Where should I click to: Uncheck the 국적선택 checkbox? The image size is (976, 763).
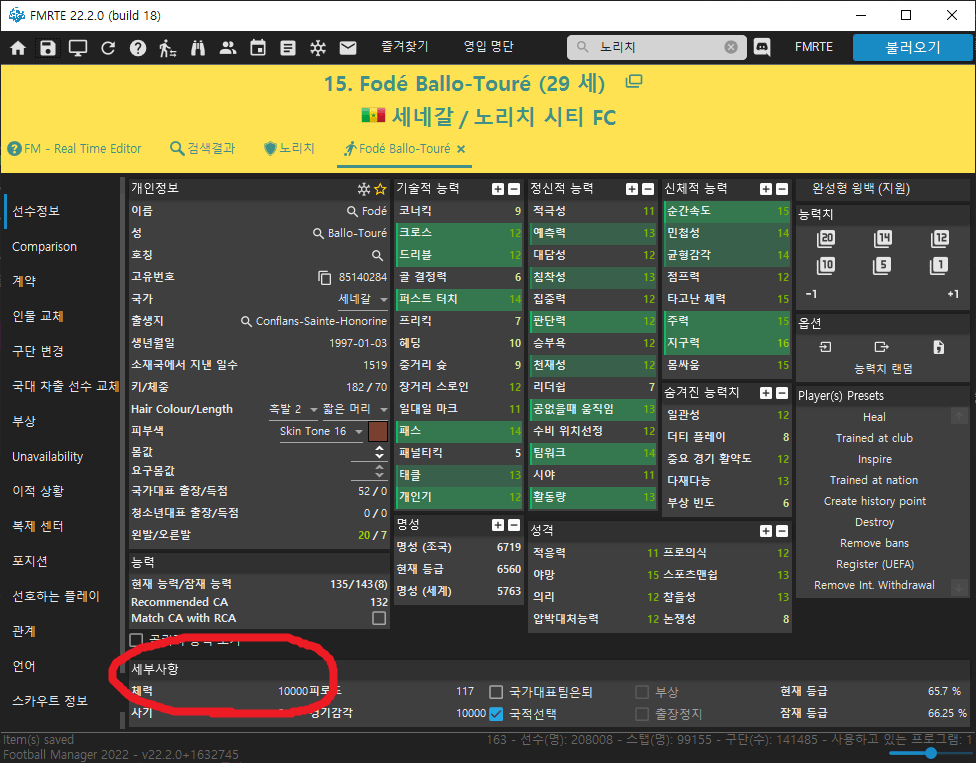click(496, 714)
